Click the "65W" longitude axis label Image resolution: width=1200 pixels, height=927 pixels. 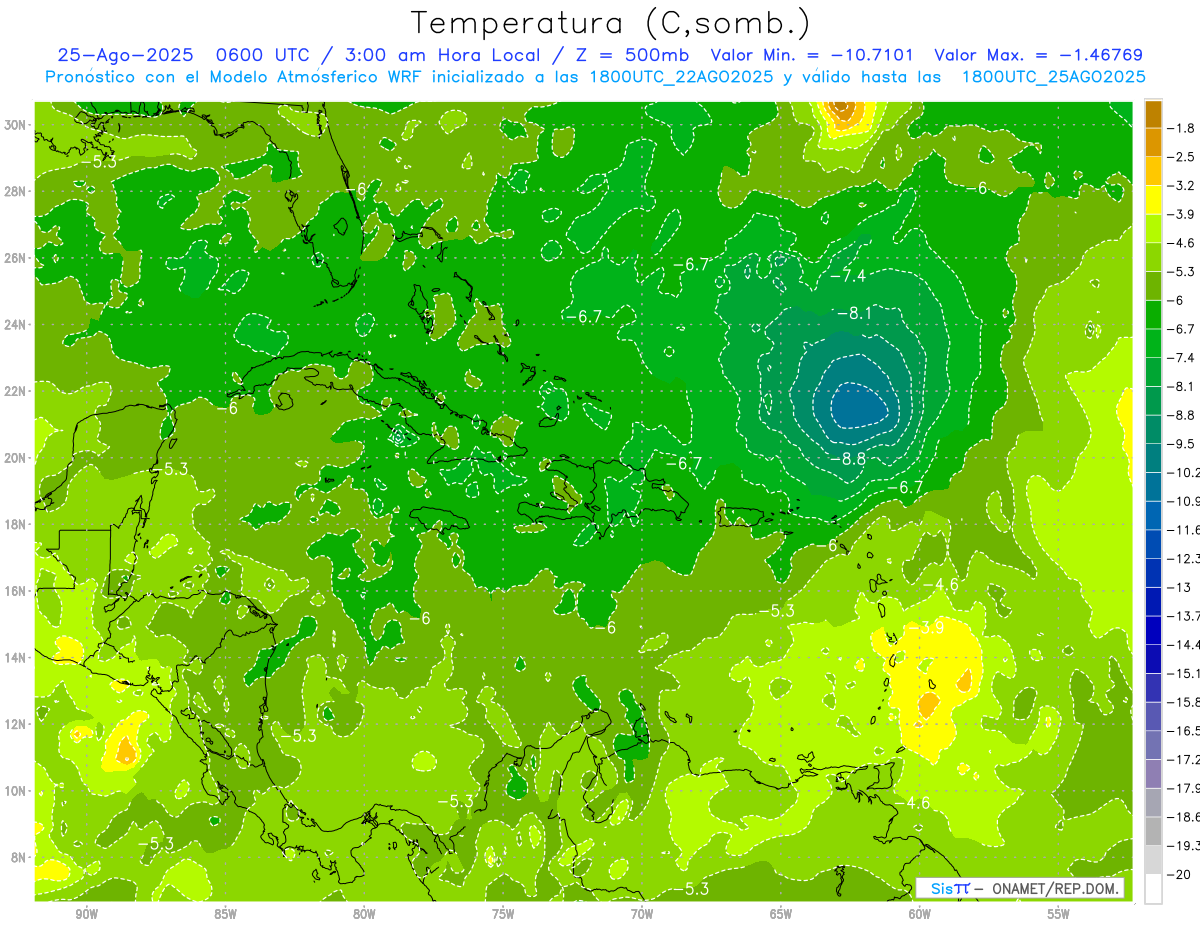pyautogui.click(x=781, y=914)
